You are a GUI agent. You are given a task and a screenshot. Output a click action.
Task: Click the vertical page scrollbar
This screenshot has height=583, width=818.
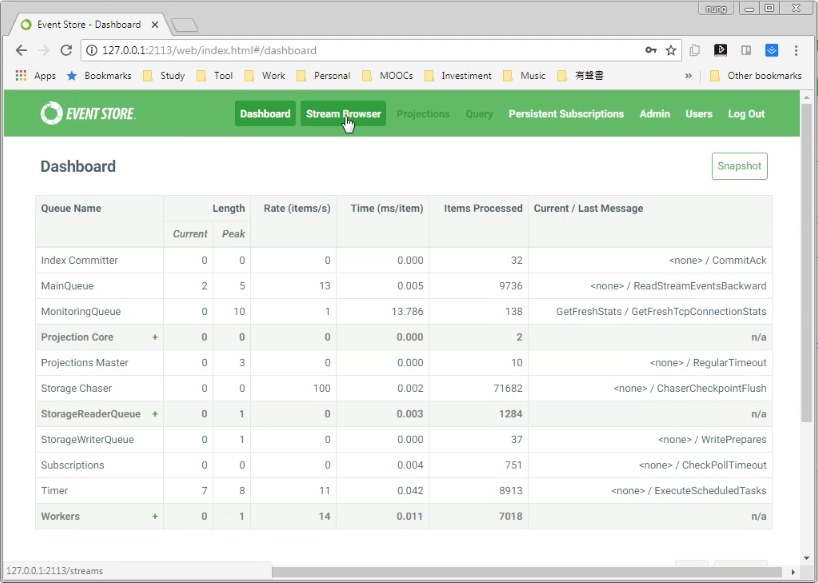[807, 263]
